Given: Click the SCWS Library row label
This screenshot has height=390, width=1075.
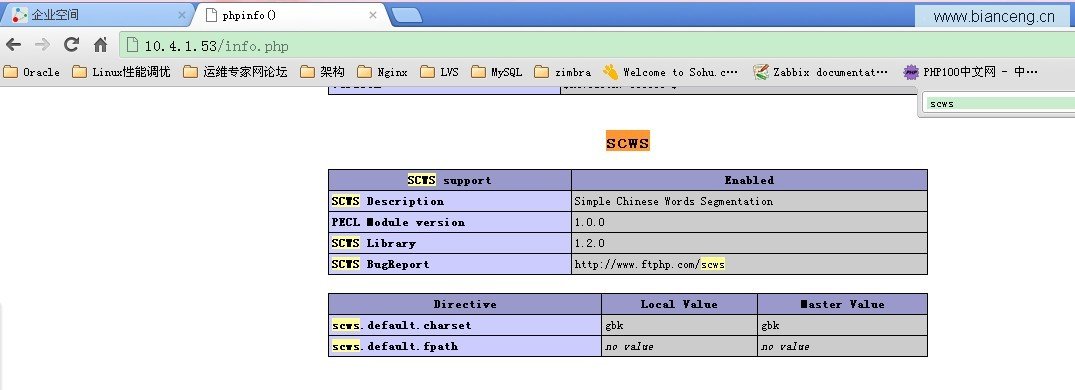Looking at the screenshot, I should 374,243.
